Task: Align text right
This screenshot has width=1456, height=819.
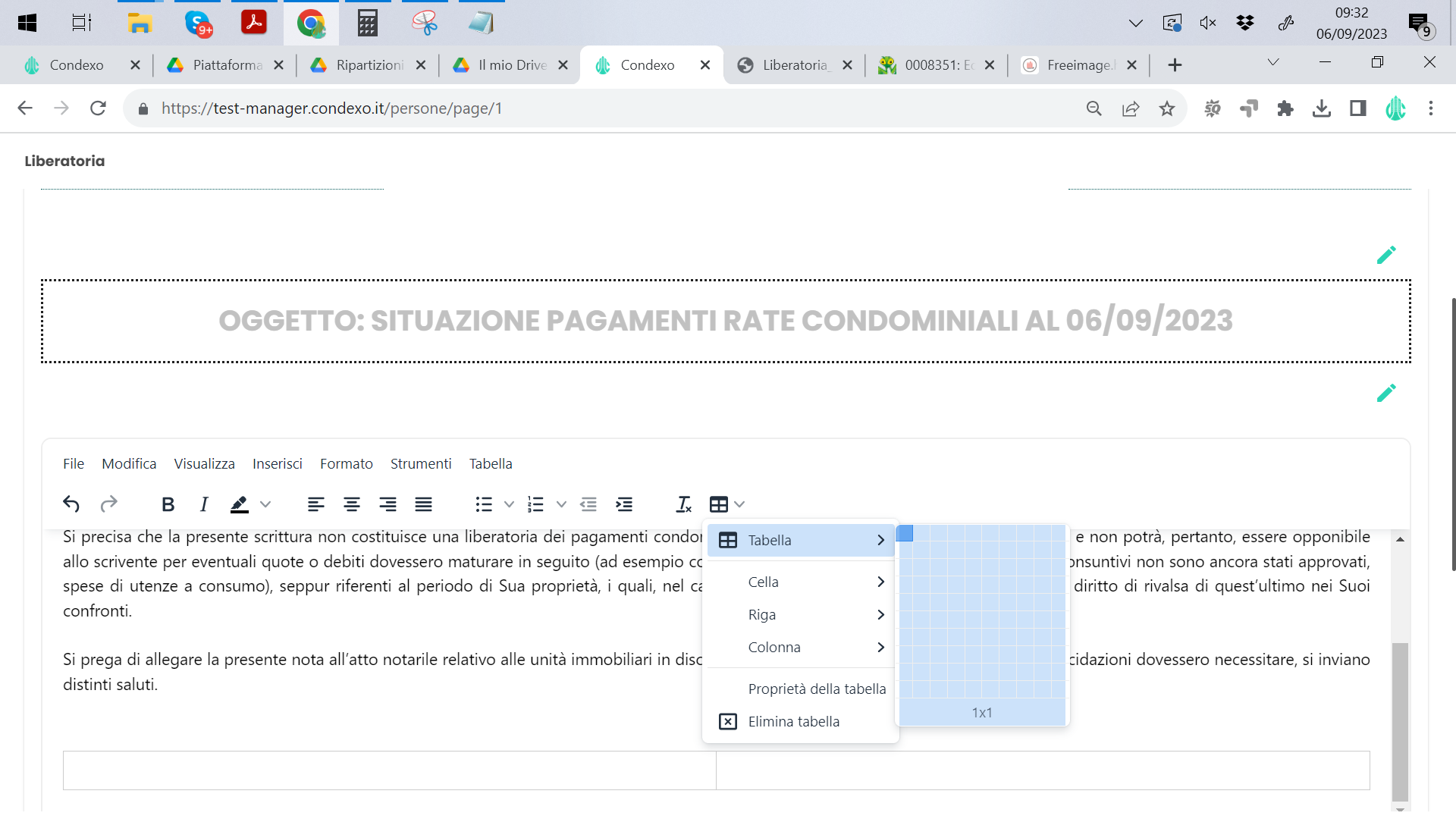Action: (x=388, y=504)
